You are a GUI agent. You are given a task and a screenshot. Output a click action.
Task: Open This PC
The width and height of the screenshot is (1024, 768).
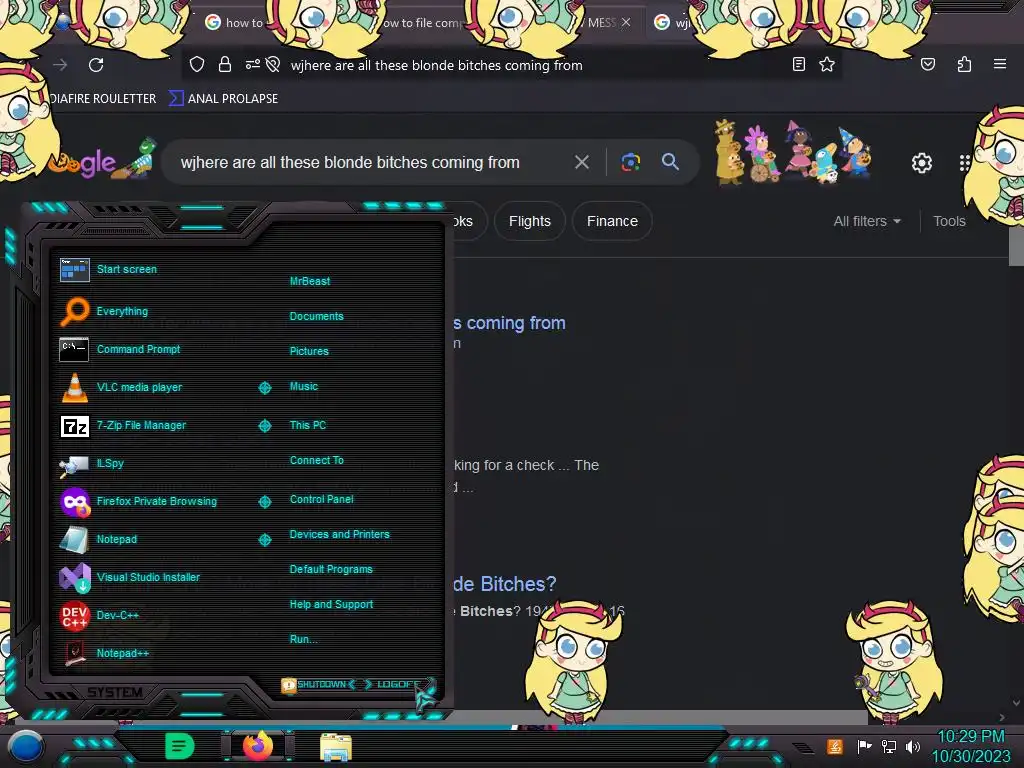[308, 425]
